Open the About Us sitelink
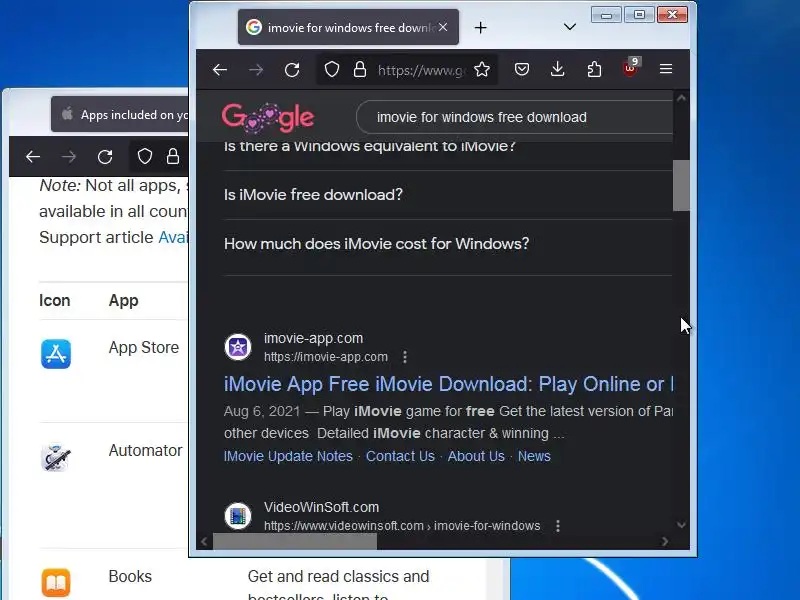This screenshot has height=600, width=800. (476, 456)
